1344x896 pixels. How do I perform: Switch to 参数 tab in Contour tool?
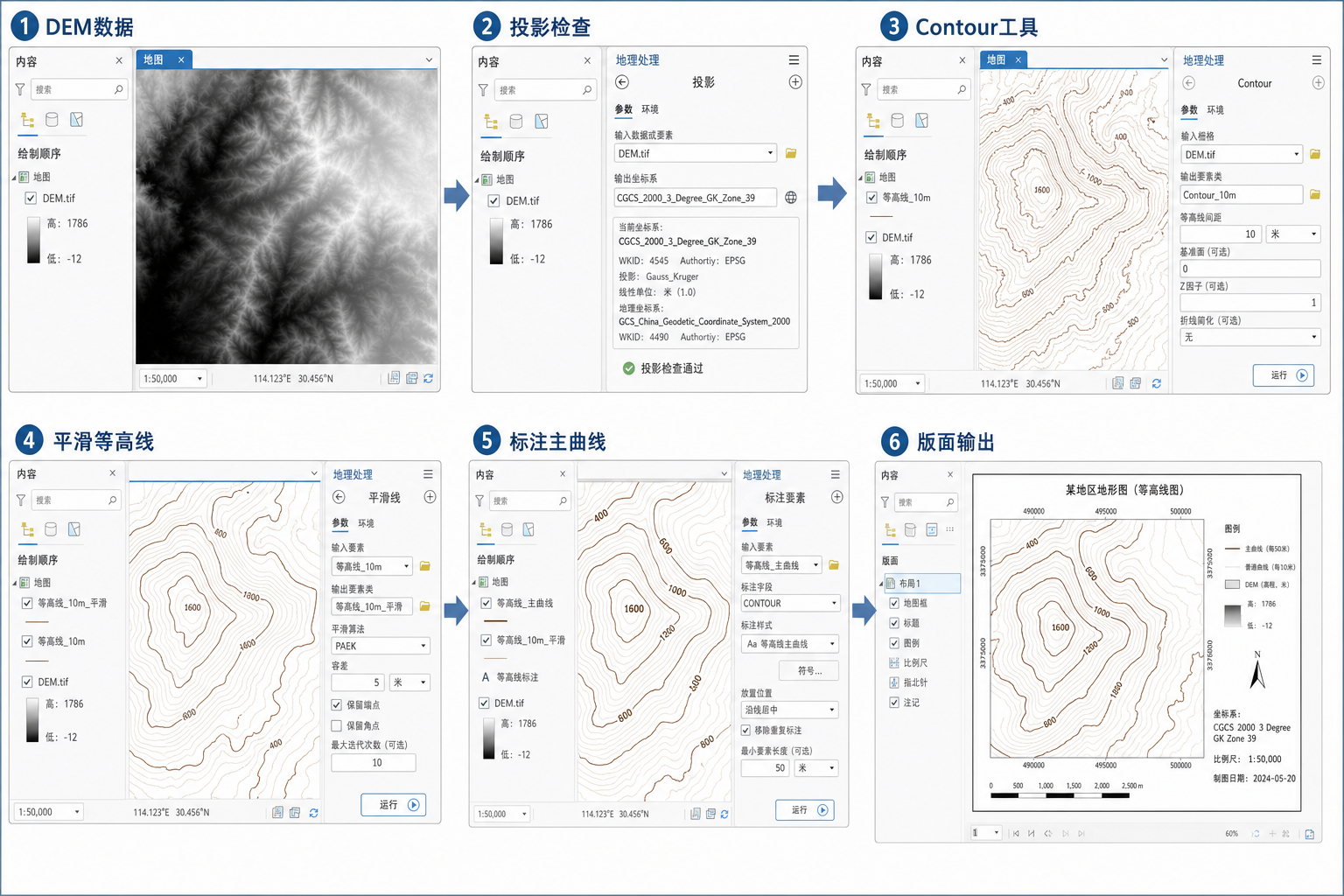pos(1190,110)
